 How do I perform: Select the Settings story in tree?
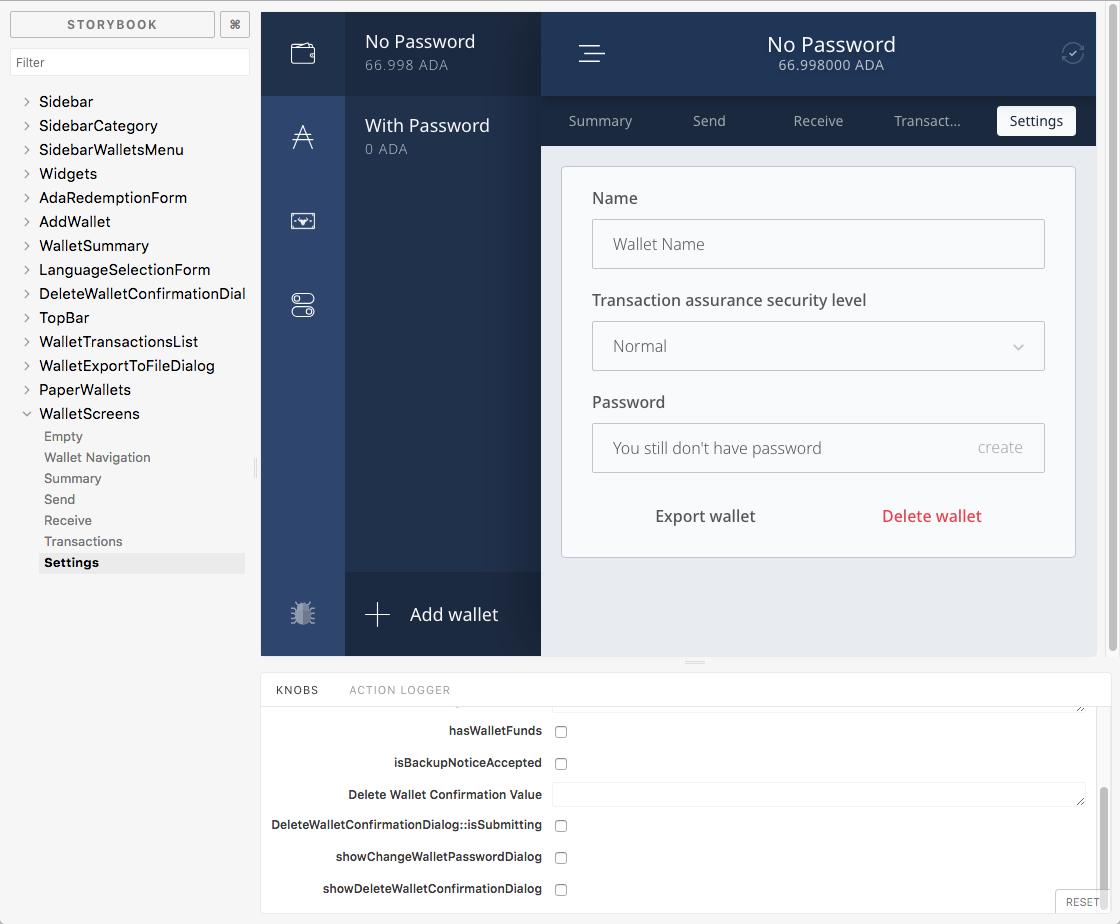pos(142,563)
